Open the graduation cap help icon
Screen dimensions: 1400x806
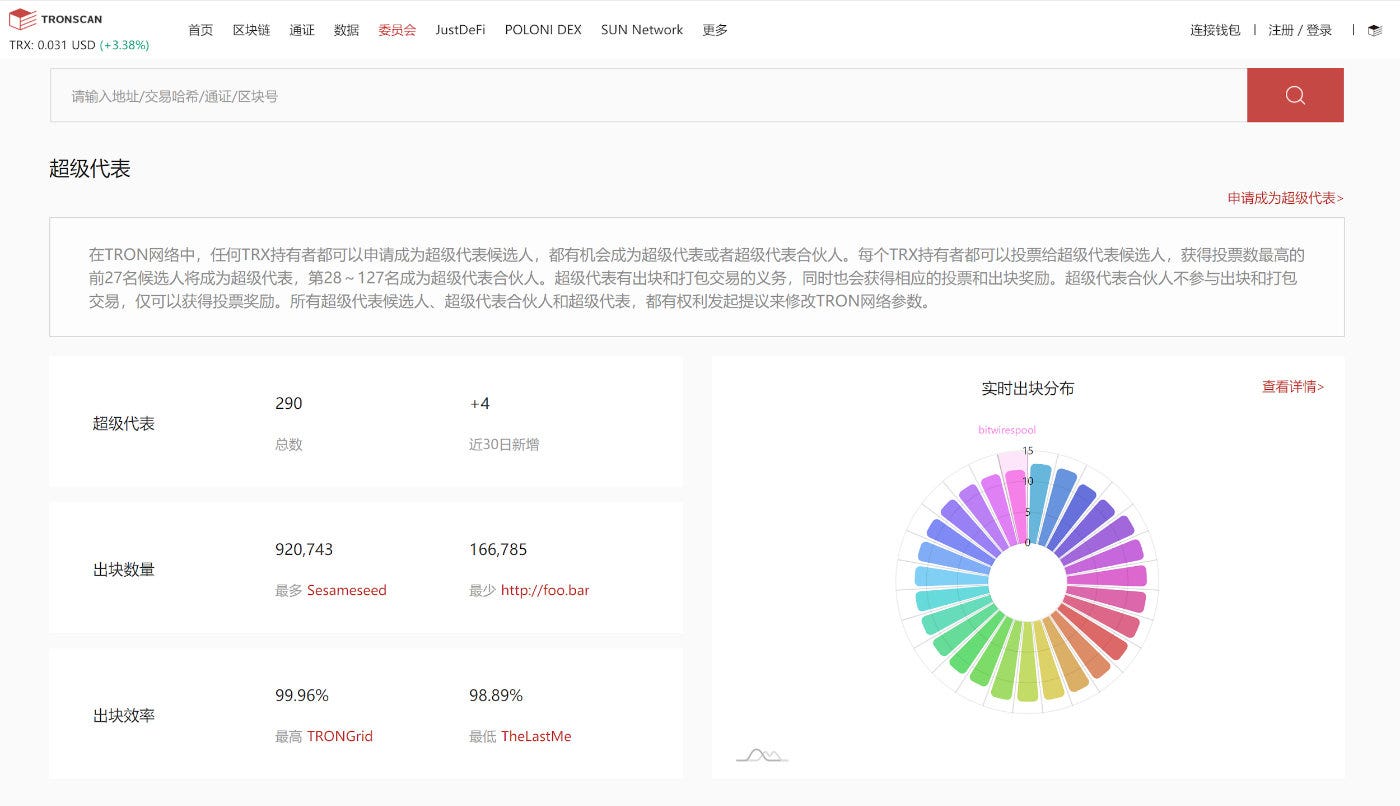(x=1375, y=30)
